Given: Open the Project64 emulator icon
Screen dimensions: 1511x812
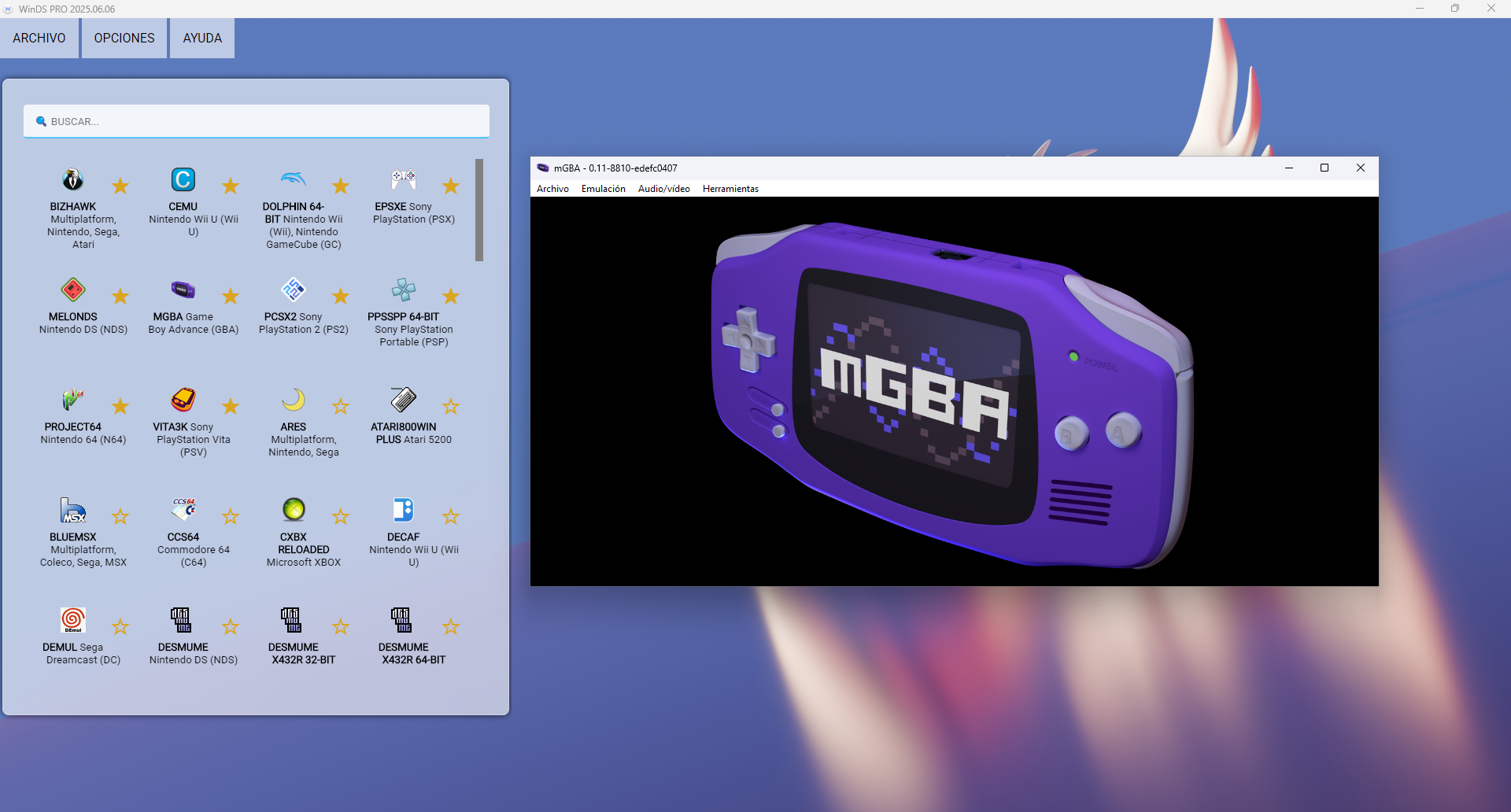Looking at the screenshot, I should tap(73, 400).
